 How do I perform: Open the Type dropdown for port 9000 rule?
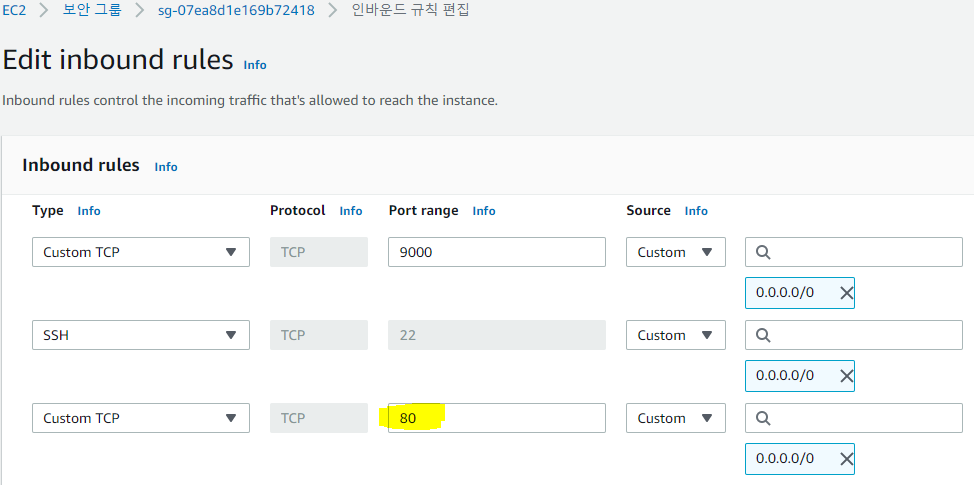click(x=140, y=252)
